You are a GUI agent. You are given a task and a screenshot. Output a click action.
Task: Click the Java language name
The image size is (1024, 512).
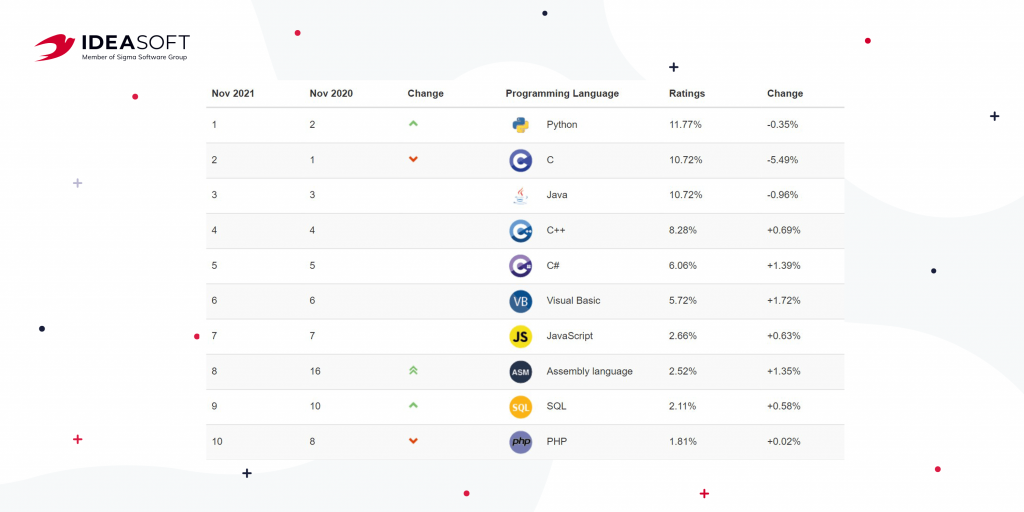(x=556, y=195)
